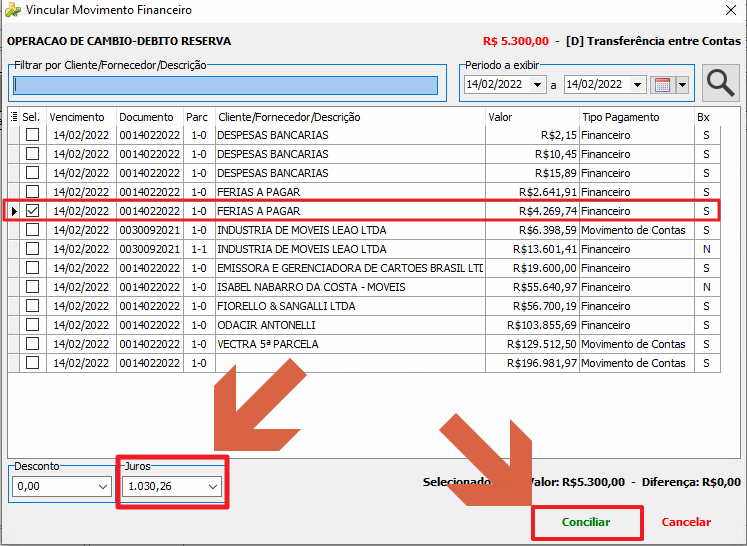Click the cell R$196.981,97

[x=532, y=363]
